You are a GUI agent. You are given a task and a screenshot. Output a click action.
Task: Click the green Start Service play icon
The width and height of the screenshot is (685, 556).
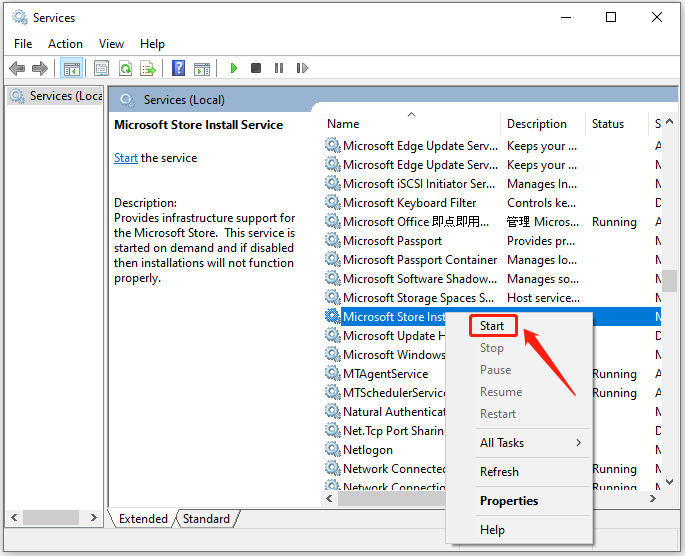pyautogui.click(x=234, y=68)
